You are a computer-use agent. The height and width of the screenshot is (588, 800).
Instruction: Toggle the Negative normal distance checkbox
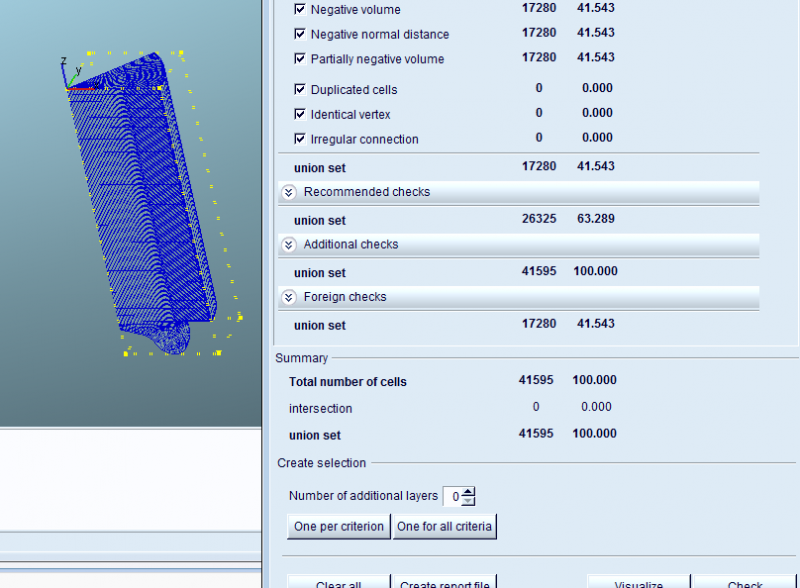300,34
